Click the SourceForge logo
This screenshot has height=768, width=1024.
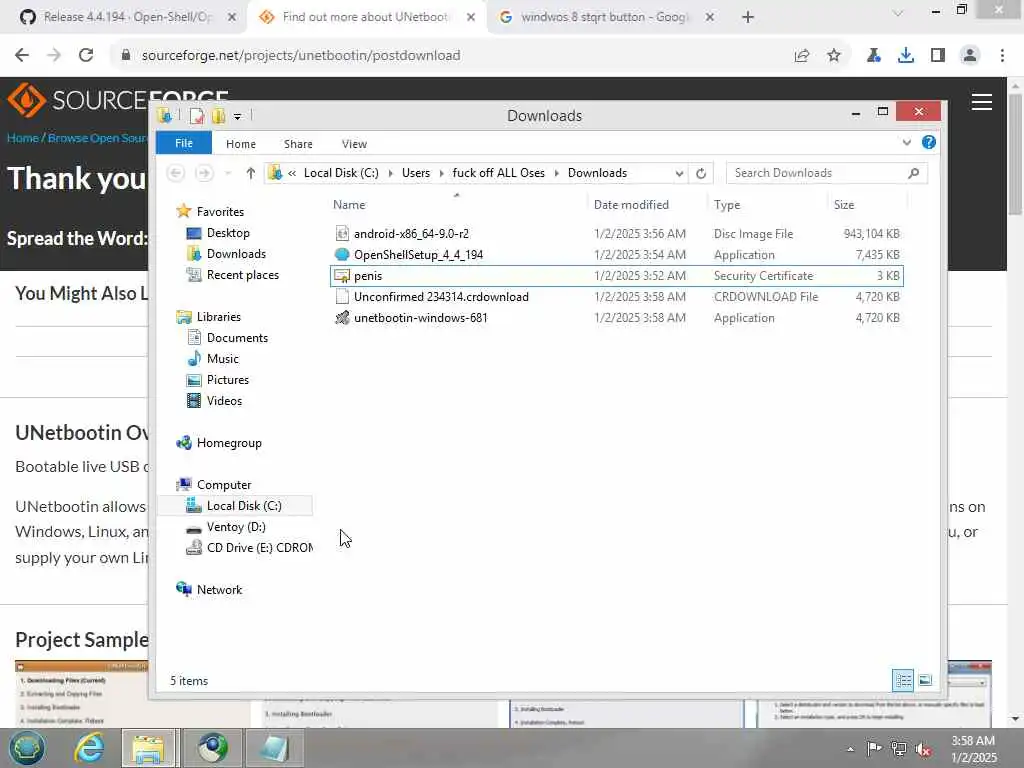pos(118,100)
